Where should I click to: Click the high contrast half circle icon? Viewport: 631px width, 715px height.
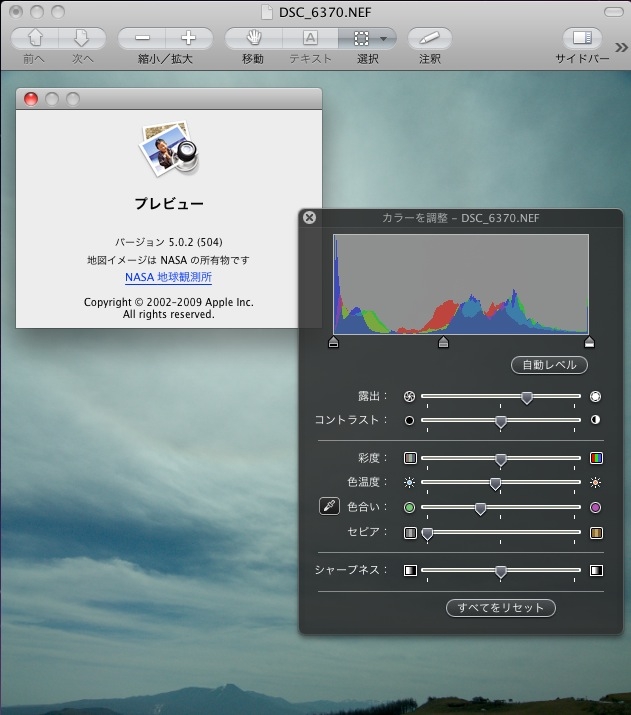(x=595, y=420)
